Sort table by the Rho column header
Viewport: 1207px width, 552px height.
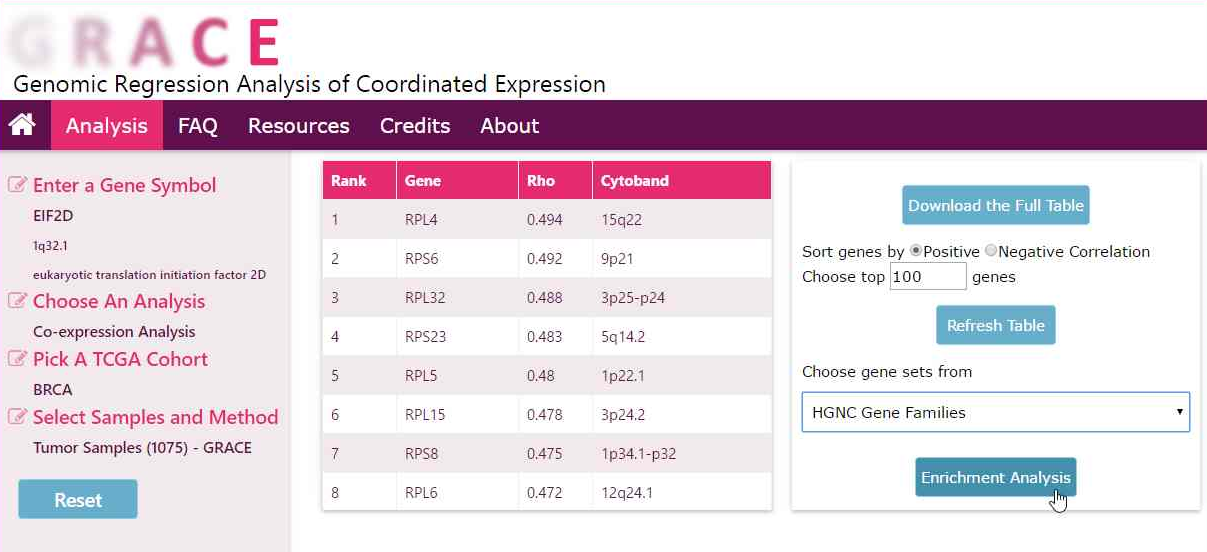point(540,181)
